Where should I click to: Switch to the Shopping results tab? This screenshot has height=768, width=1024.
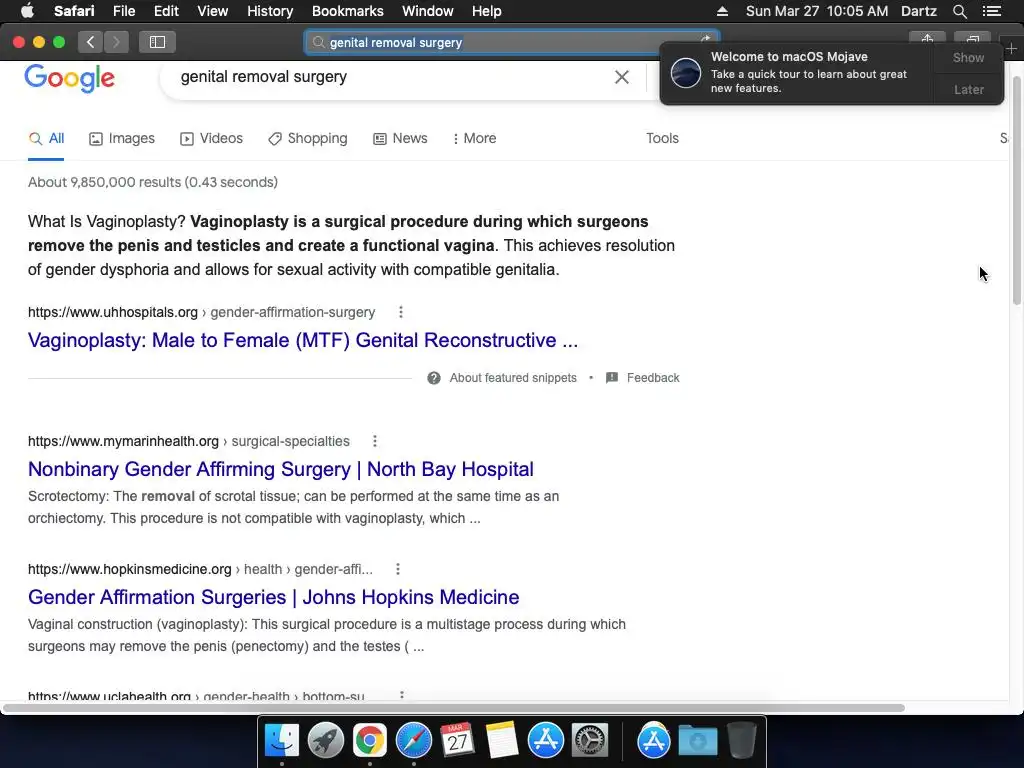point(308,138)
